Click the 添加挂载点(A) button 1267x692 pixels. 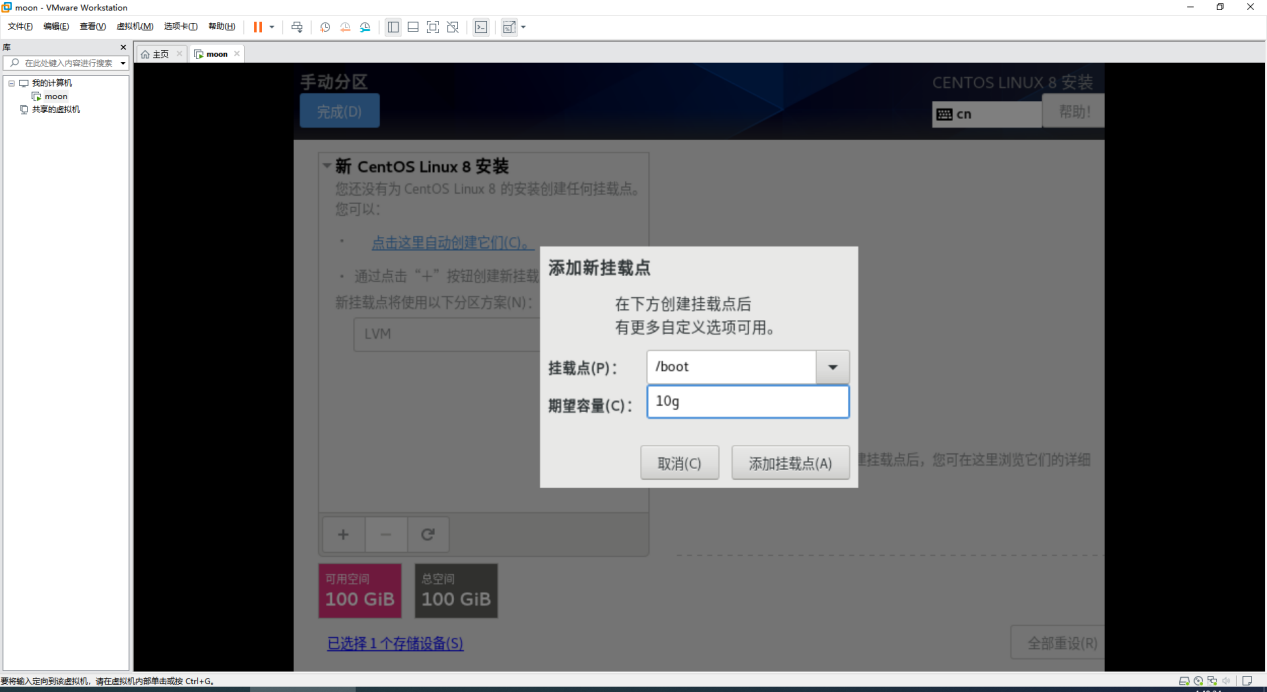click(x=791, y=463)
